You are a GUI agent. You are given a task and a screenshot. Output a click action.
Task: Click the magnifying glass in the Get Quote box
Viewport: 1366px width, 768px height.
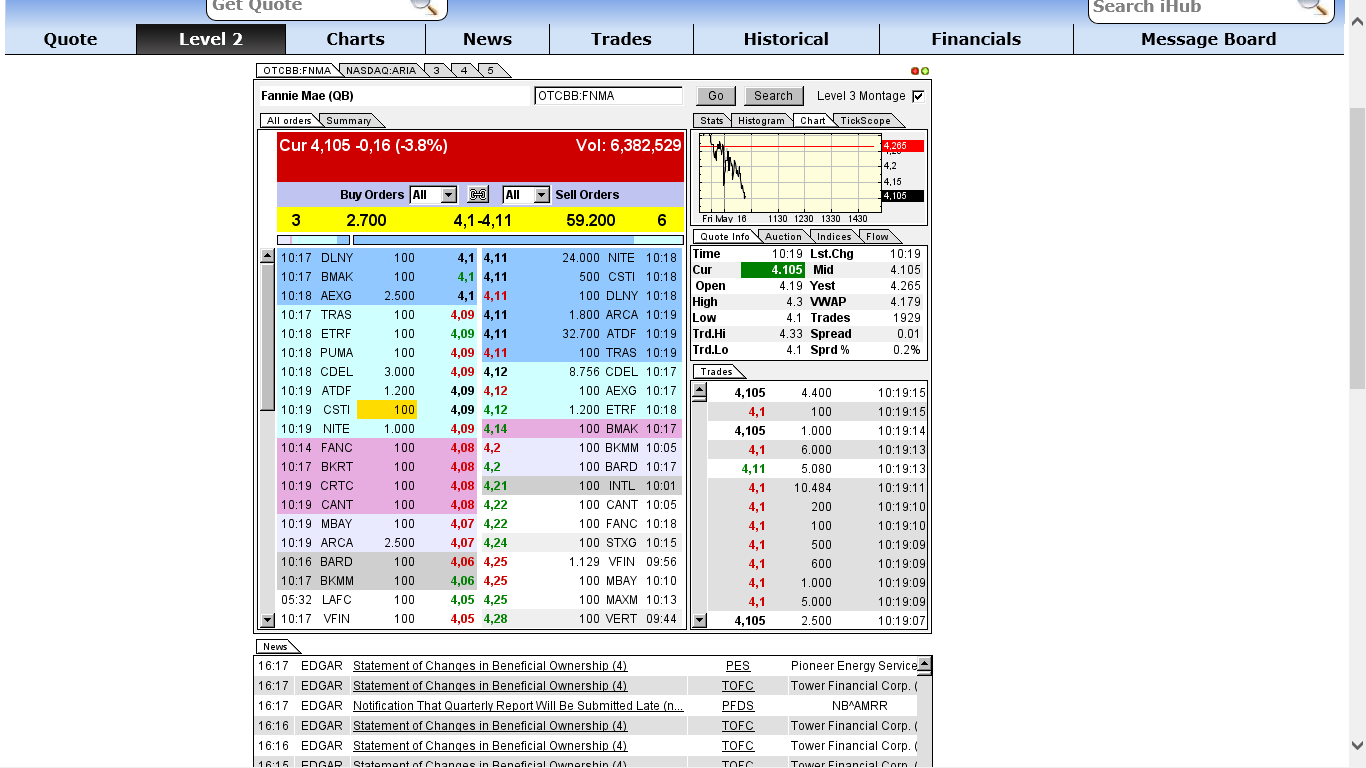(x=424, y=8)
